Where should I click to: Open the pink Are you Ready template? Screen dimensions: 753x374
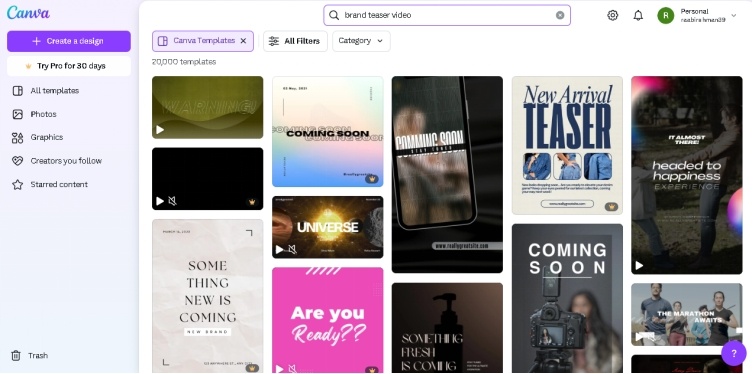(x=328, y=320)
